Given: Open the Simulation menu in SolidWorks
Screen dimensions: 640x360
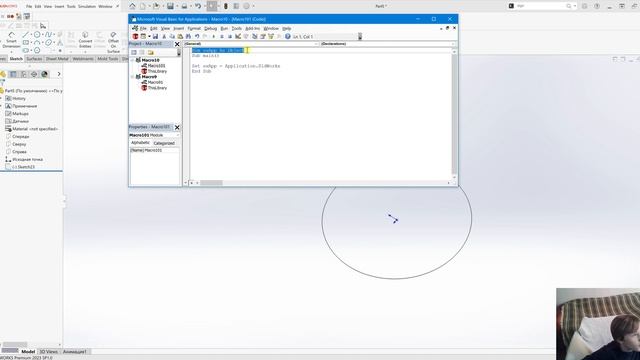Looking at the screenshot, I should 87,7.
